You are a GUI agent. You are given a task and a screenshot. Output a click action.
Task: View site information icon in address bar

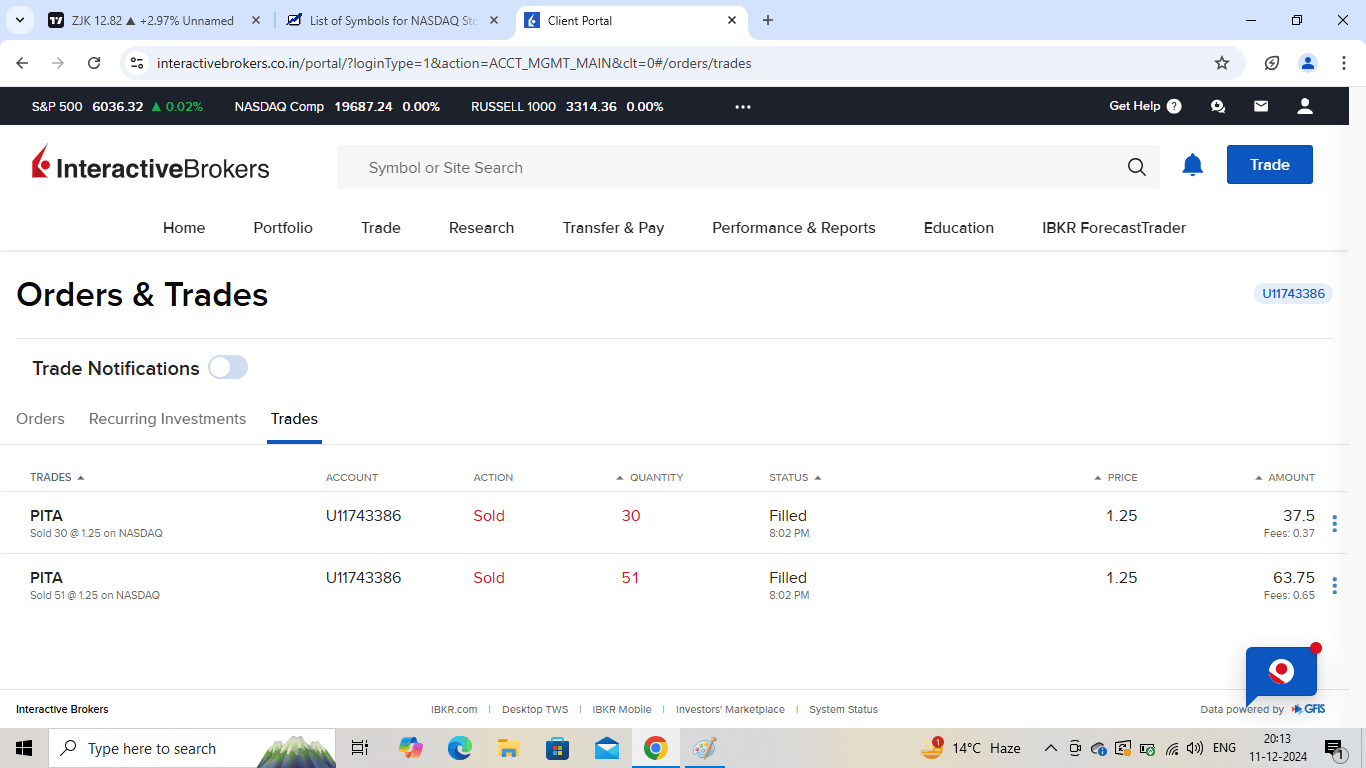[137, 63]
